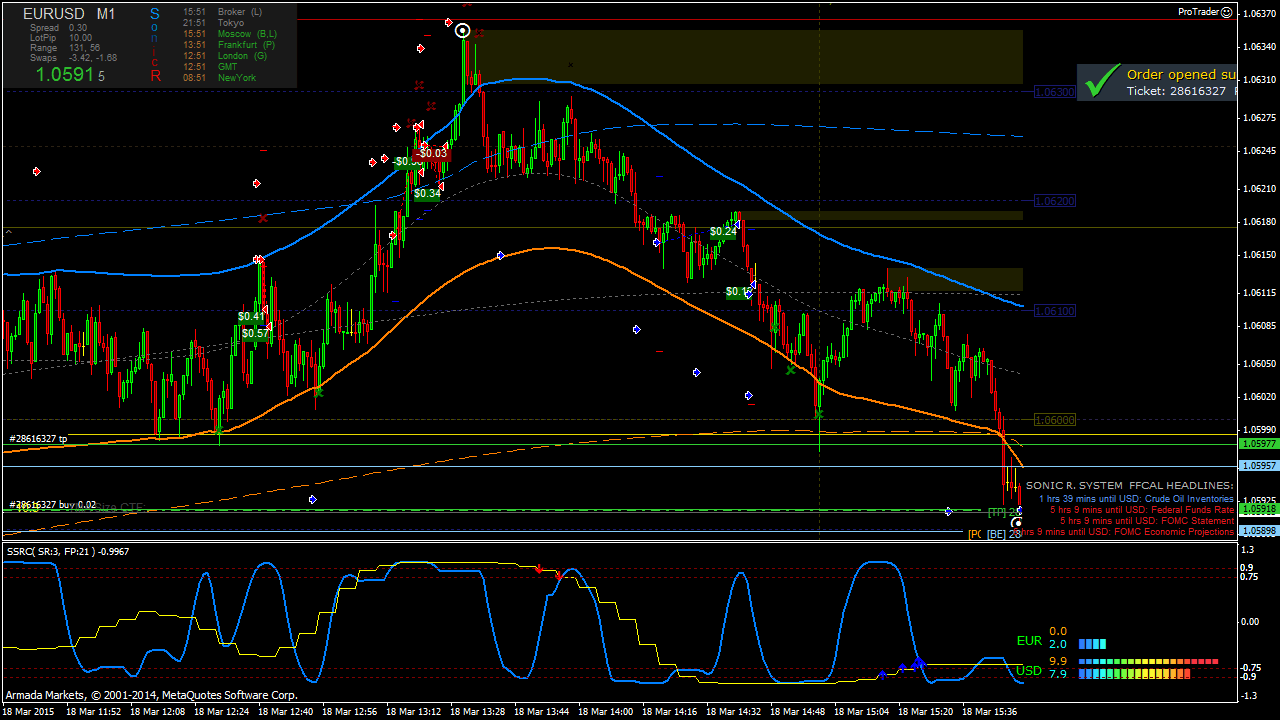Image resolution: width=1280 pixels, height=720 pixels.
Task: Click the white circle marker at the current price low
Action: pos(1017,522)
